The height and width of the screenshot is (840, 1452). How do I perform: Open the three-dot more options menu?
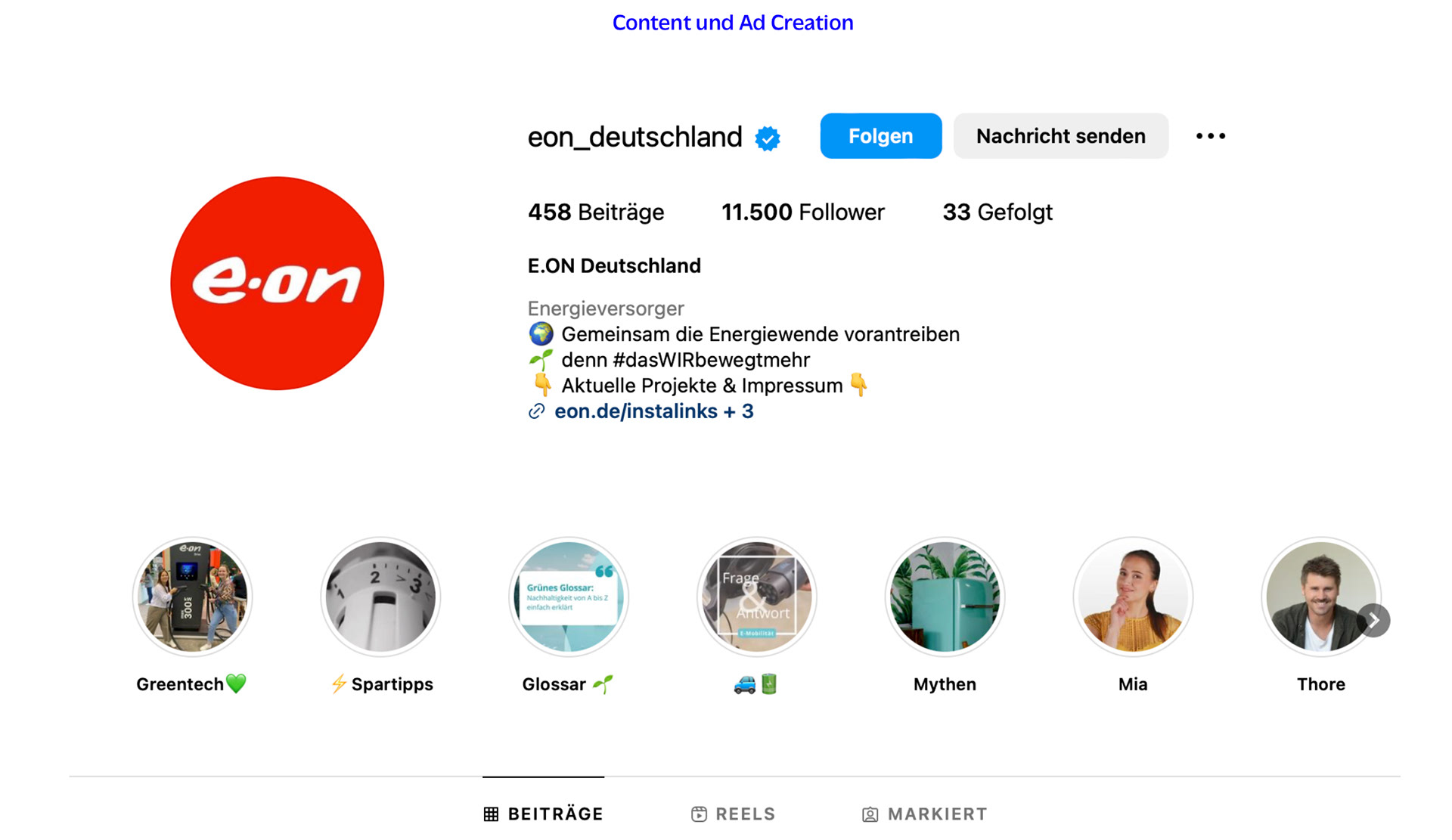[1210, 136]
